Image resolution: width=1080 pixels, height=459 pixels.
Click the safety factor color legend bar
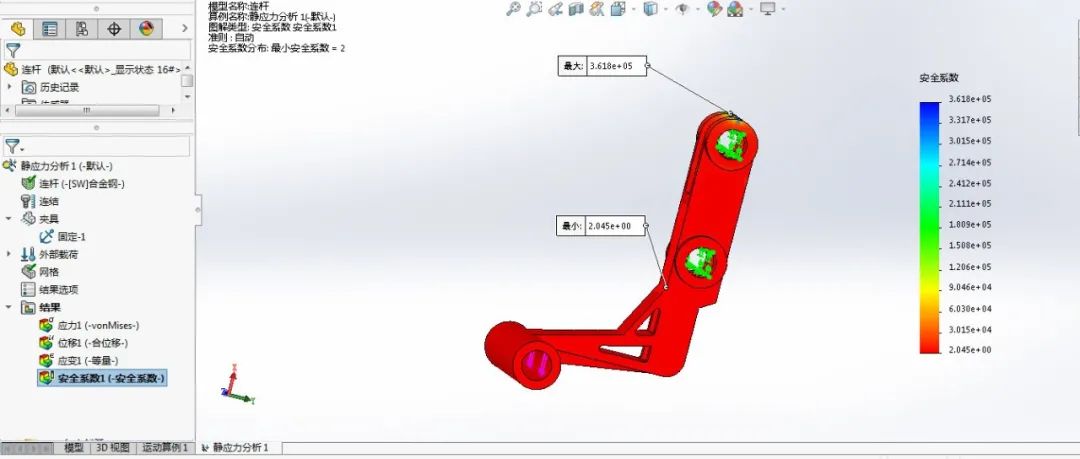click(x=929, y=227)
